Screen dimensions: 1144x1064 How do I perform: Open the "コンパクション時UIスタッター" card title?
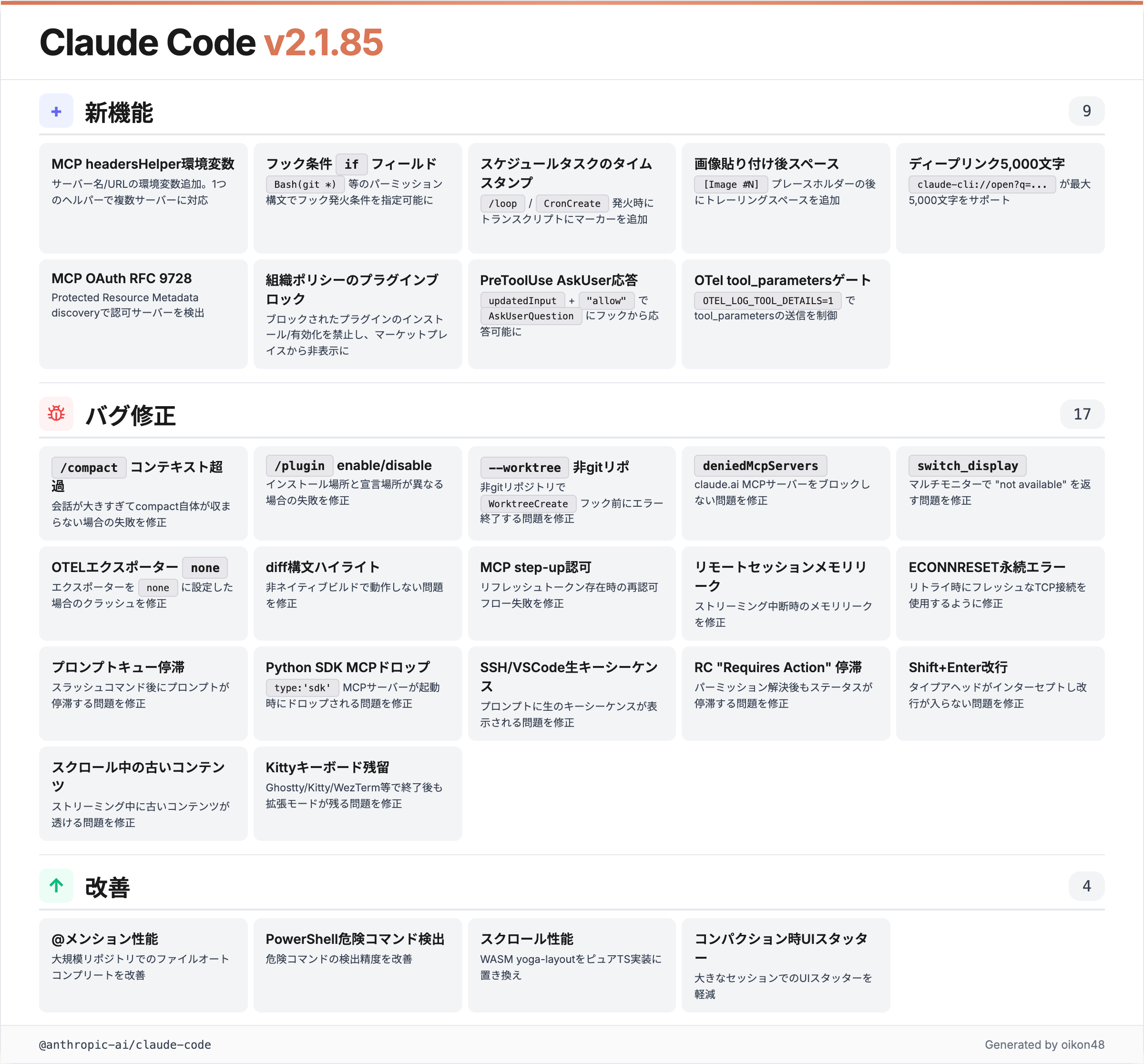(780, 948)
